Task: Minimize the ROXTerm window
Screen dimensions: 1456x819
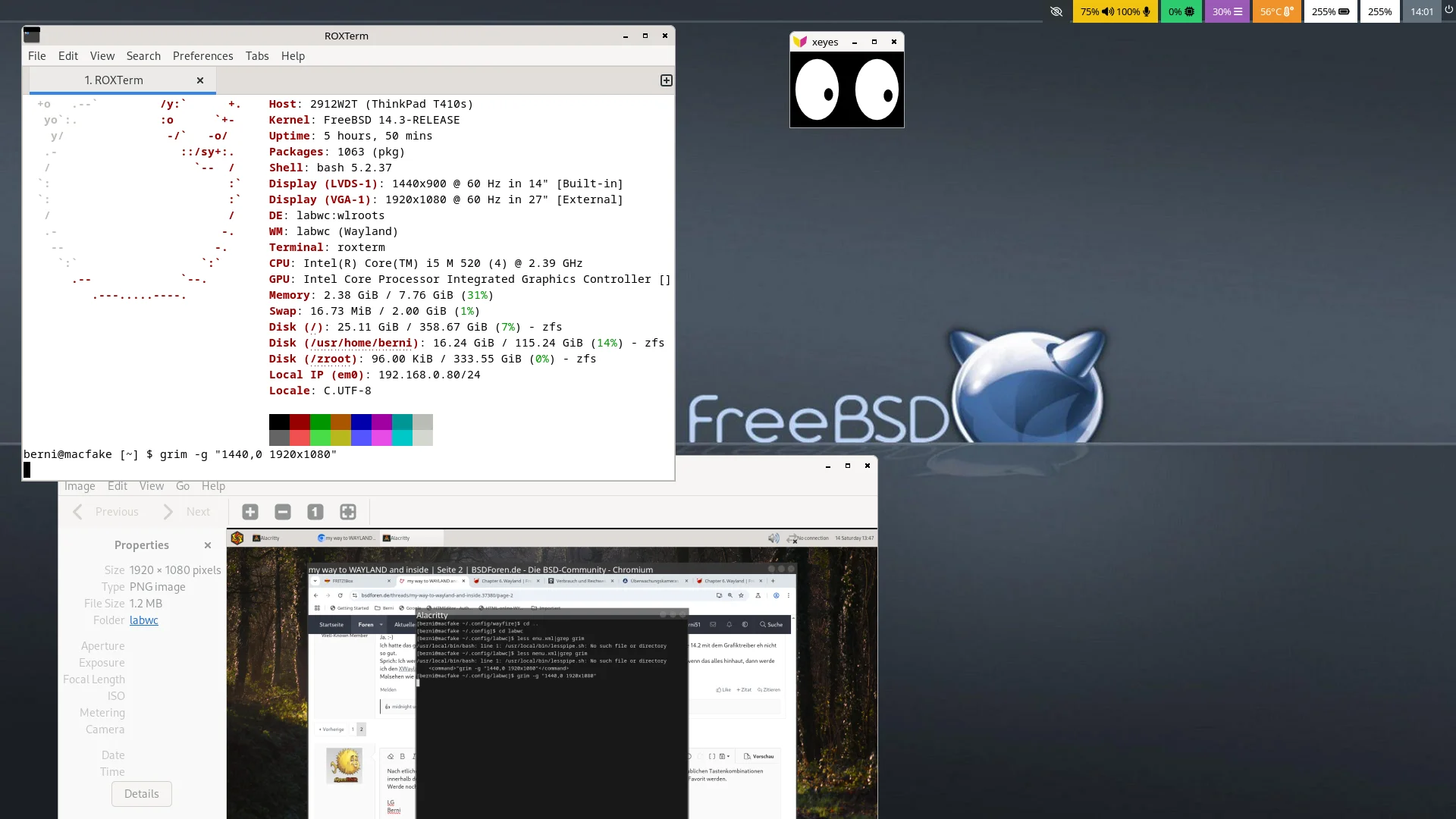Action: click(x=626, y=36)
